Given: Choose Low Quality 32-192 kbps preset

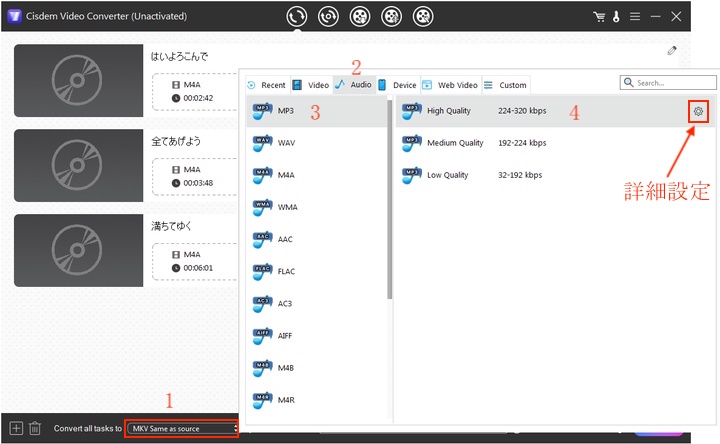Looking at the screenshot, I should 555,175.
